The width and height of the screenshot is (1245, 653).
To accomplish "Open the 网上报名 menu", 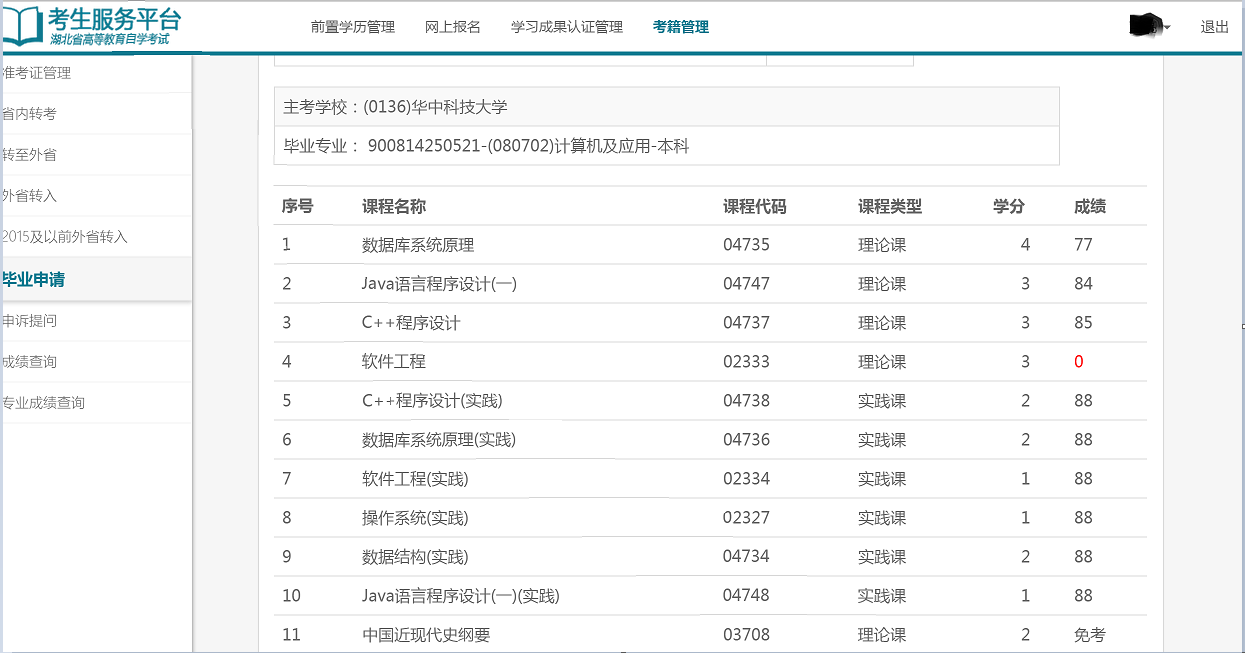I will coord(452,27).
